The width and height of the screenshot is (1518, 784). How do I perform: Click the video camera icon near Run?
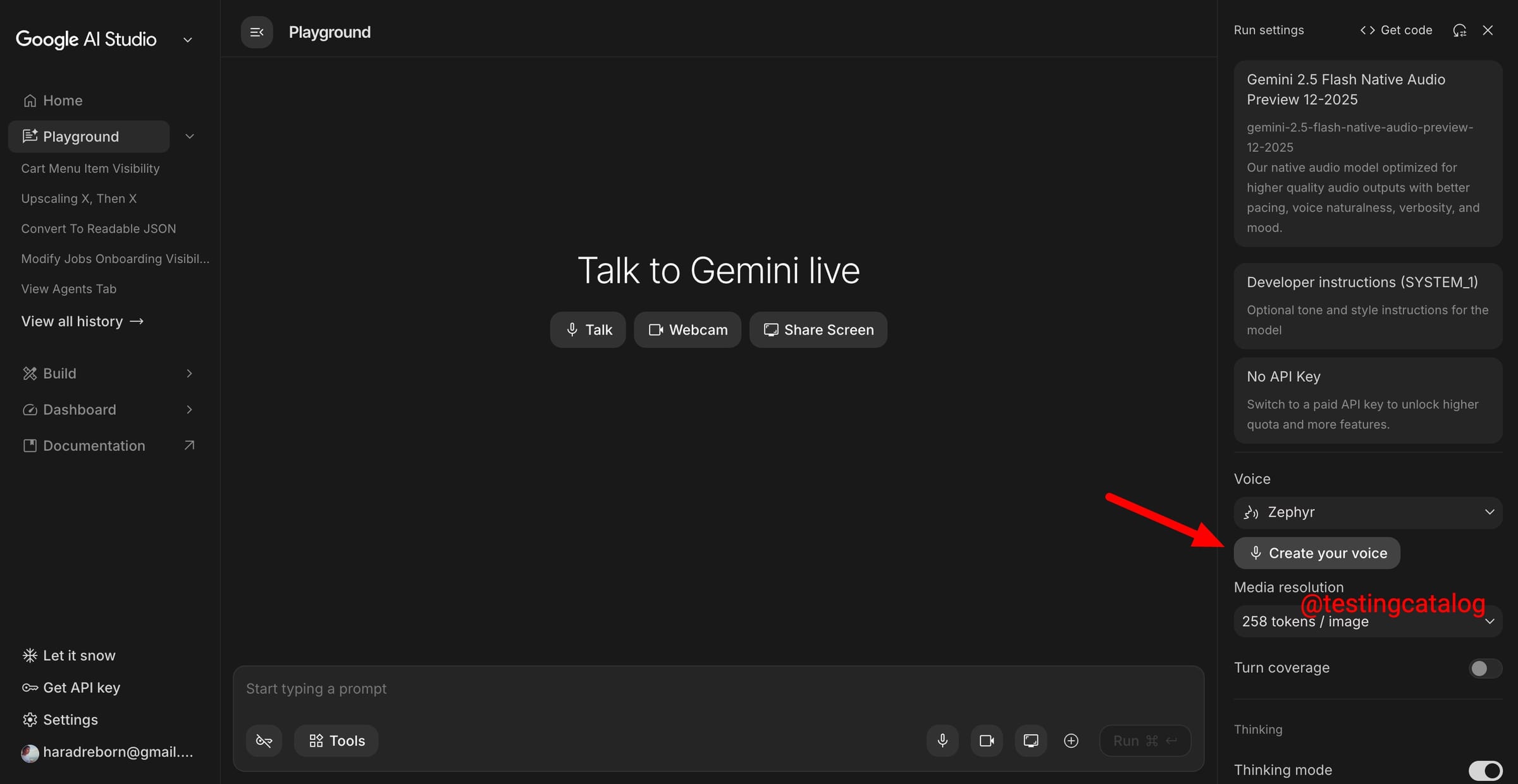click(x=986, y=740)
